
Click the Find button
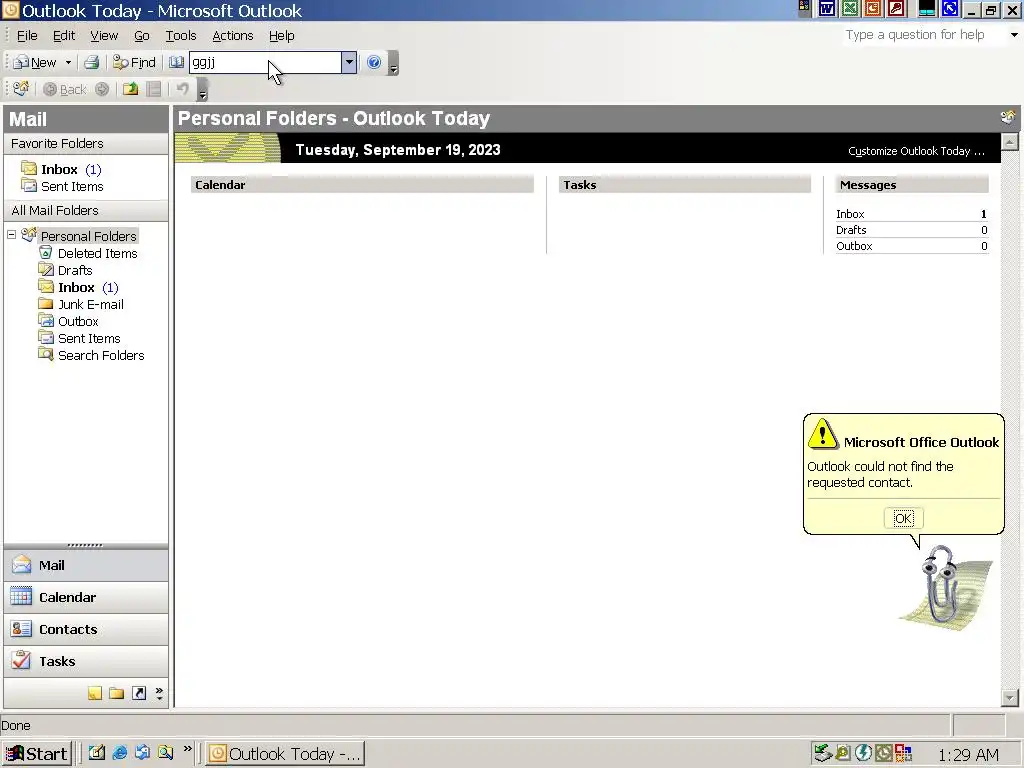135,63
